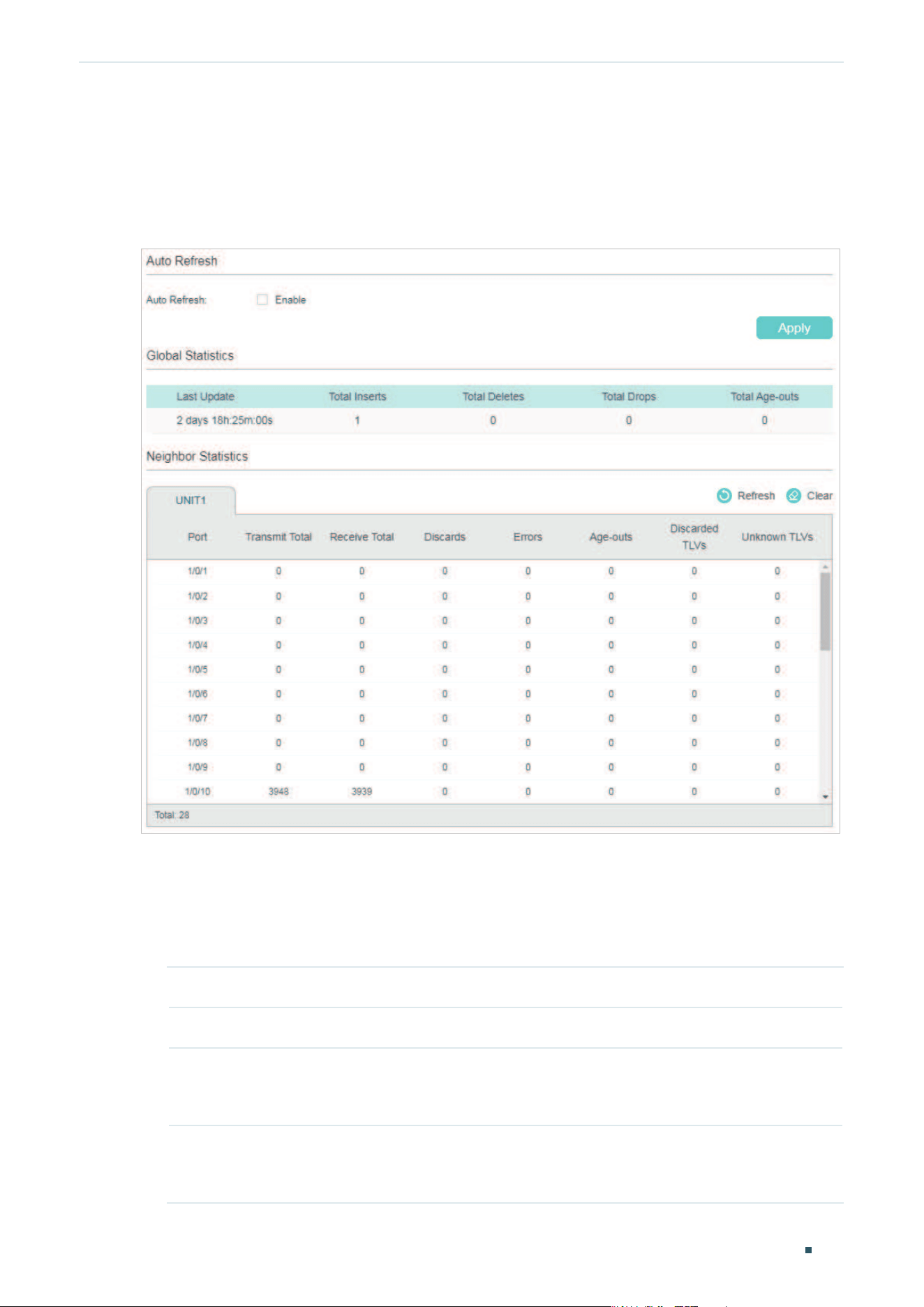Click the Total Age-outs header

tap(764, 397)
